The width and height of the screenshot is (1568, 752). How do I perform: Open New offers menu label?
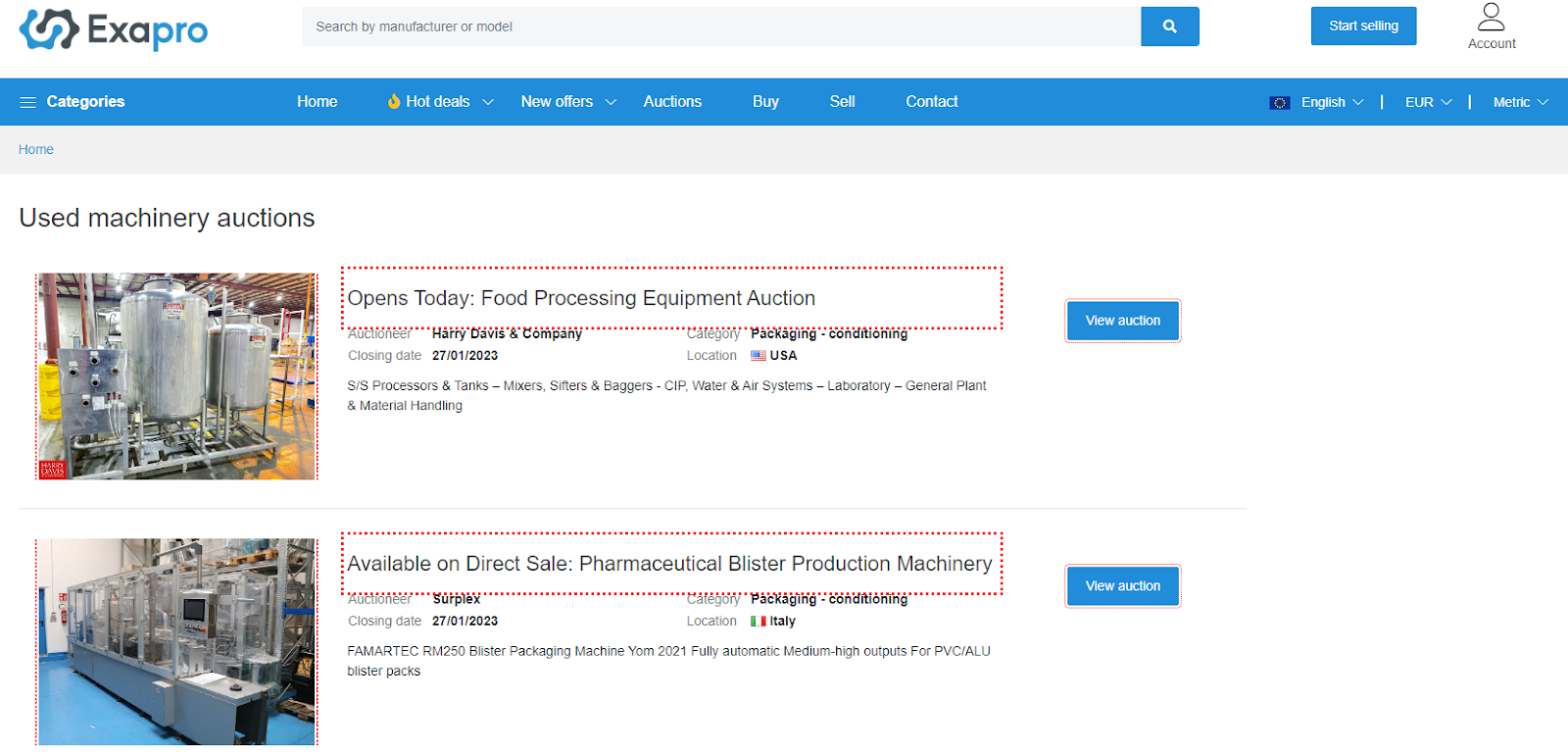click(557, 102)
